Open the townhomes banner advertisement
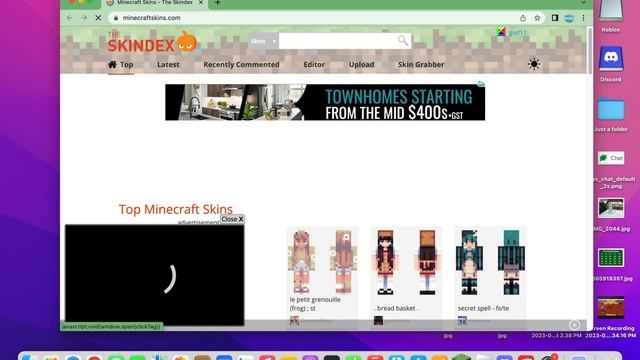 (x=325, y=102)
